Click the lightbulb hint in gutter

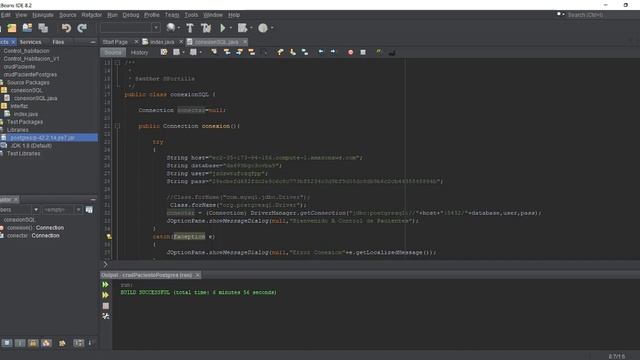click(x=109, y=237)
